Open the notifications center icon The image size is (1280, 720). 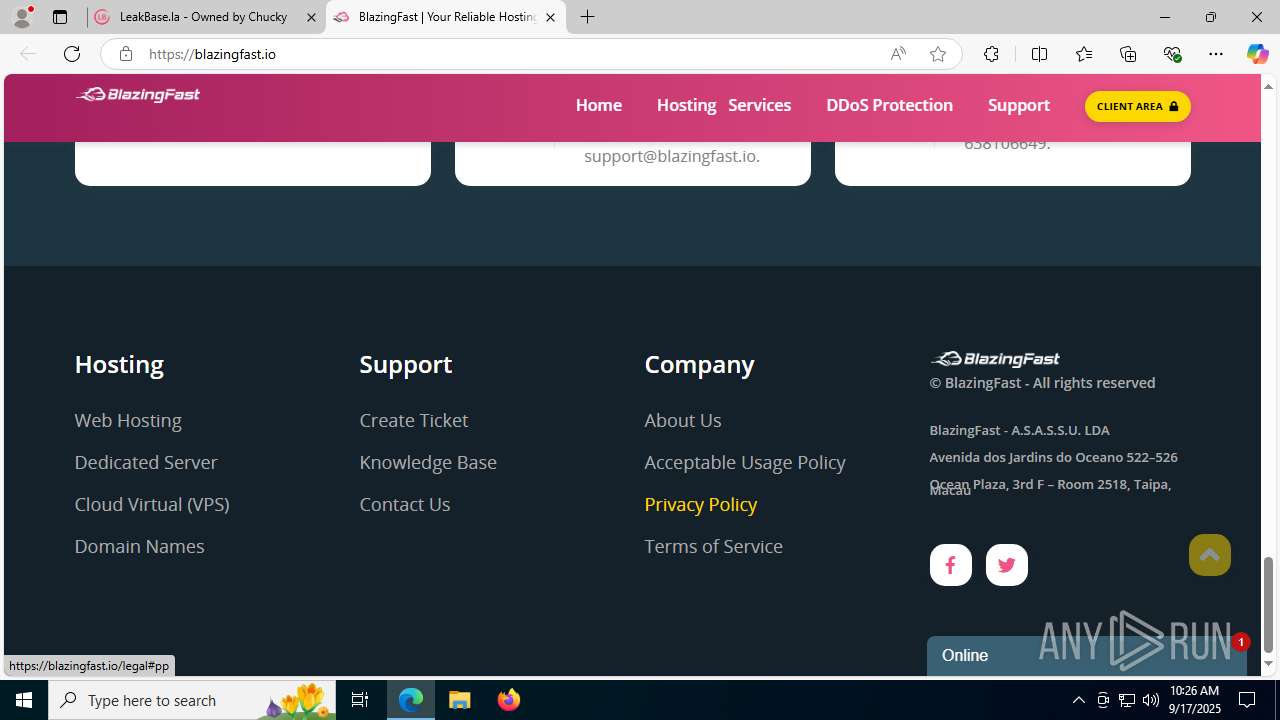pos(1247,700)
